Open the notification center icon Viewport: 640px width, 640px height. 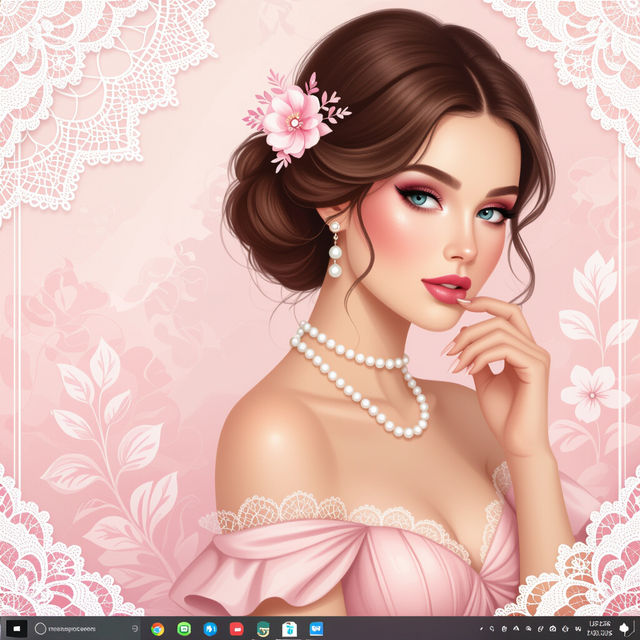[624, 629]
